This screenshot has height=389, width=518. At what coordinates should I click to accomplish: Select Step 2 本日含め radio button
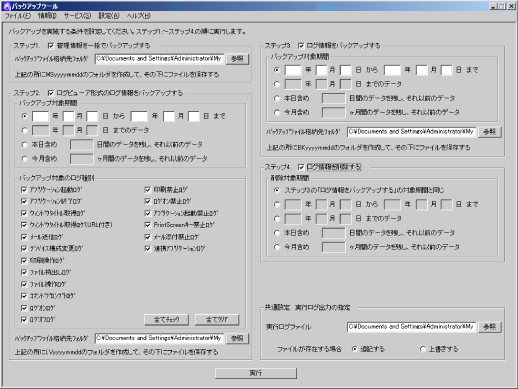[x=24, y=144]
